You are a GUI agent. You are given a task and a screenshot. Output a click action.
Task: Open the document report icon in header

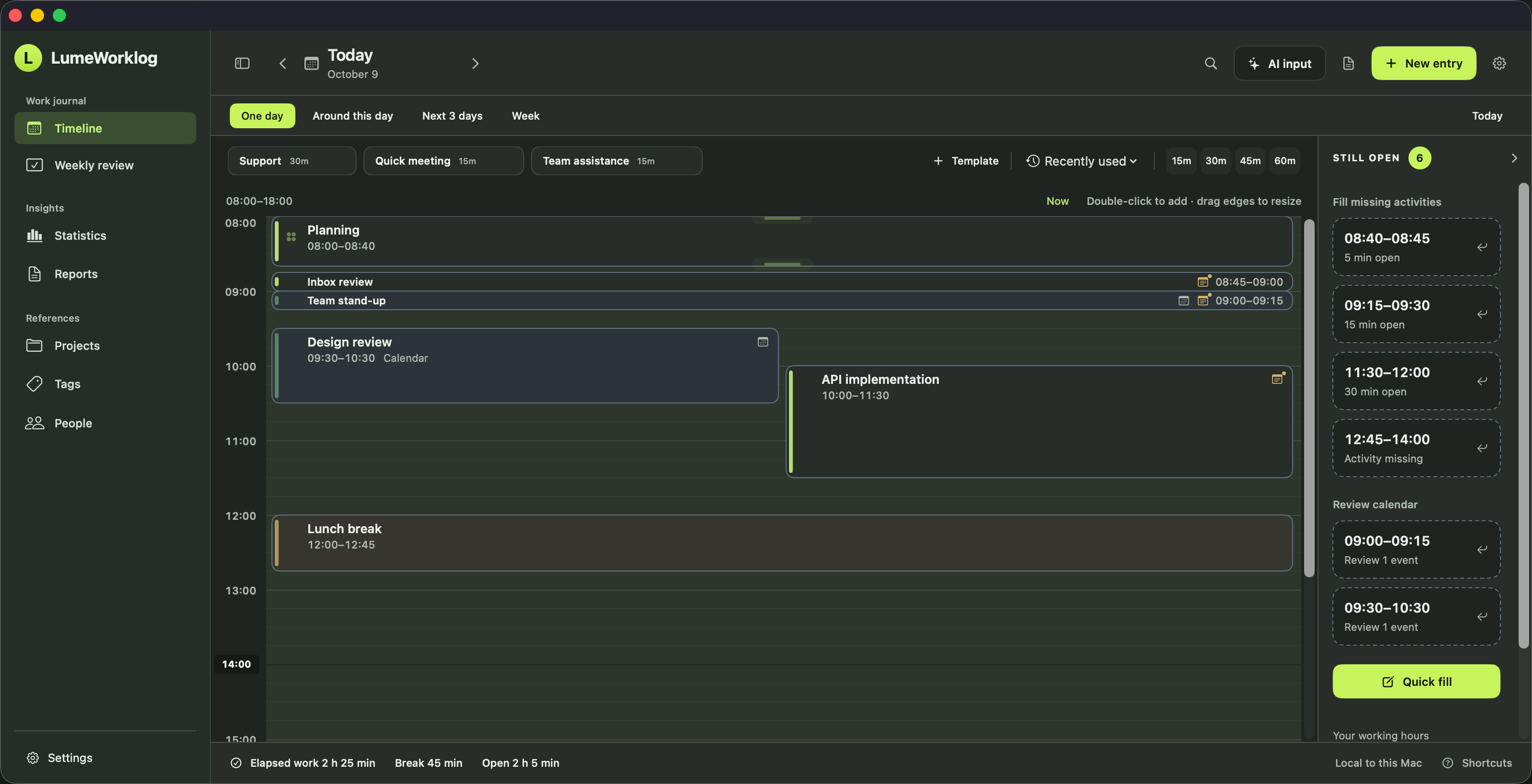tap(1348, 63)
